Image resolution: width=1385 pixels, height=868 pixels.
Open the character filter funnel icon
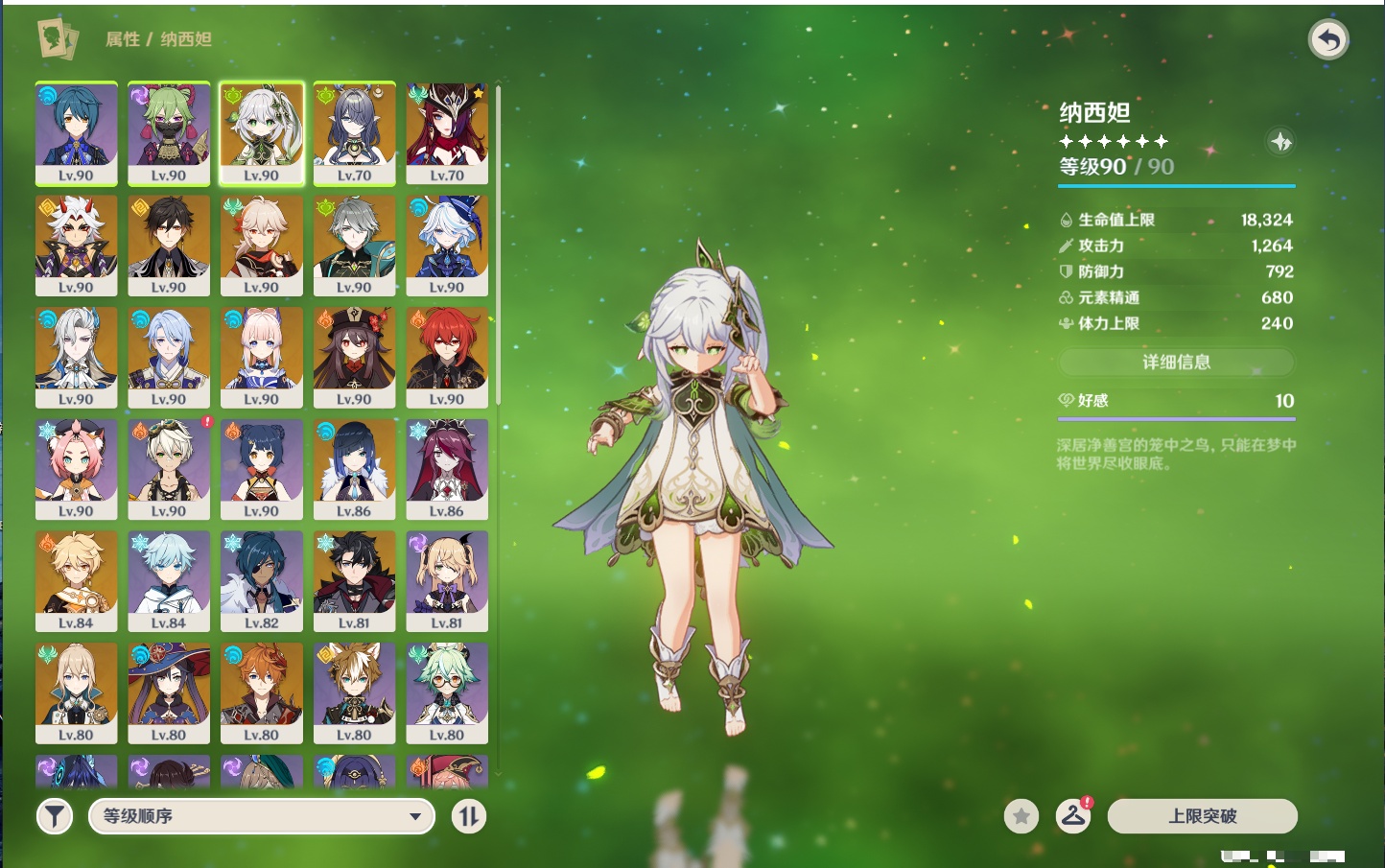tap(55, 816)
